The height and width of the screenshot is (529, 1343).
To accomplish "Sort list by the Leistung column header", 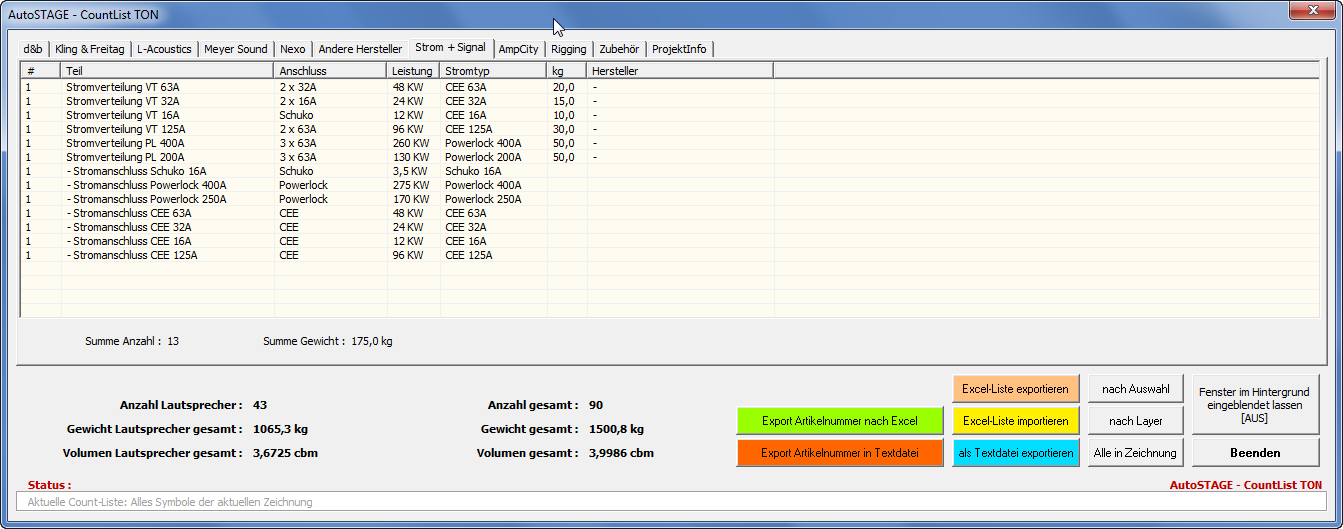I will (413, 71).
